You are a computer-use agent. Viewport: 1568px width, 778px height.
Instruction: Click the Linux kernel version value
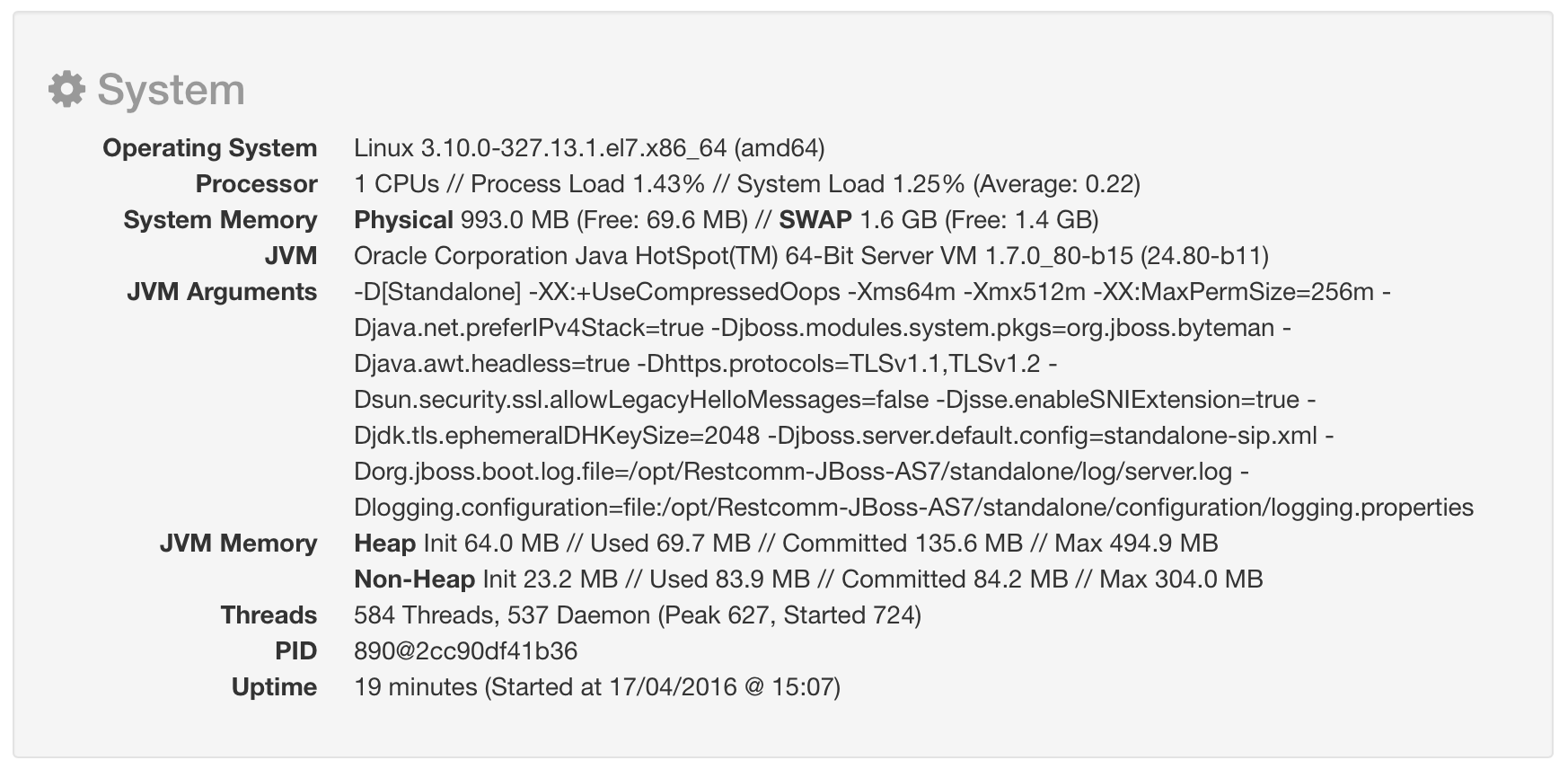[x=589, y=148]
